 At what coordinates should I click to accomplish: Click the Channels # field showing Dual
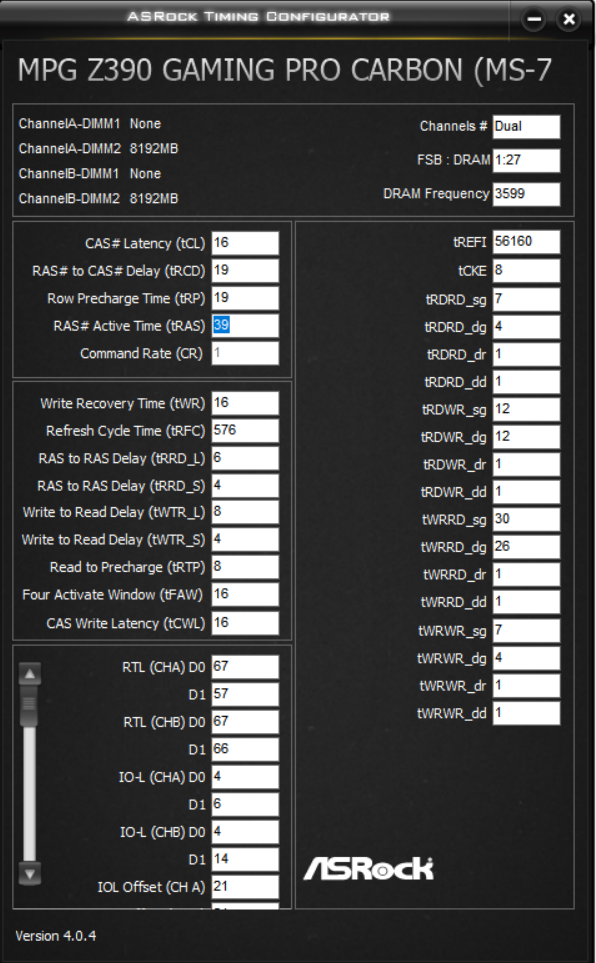coord(527,127)
